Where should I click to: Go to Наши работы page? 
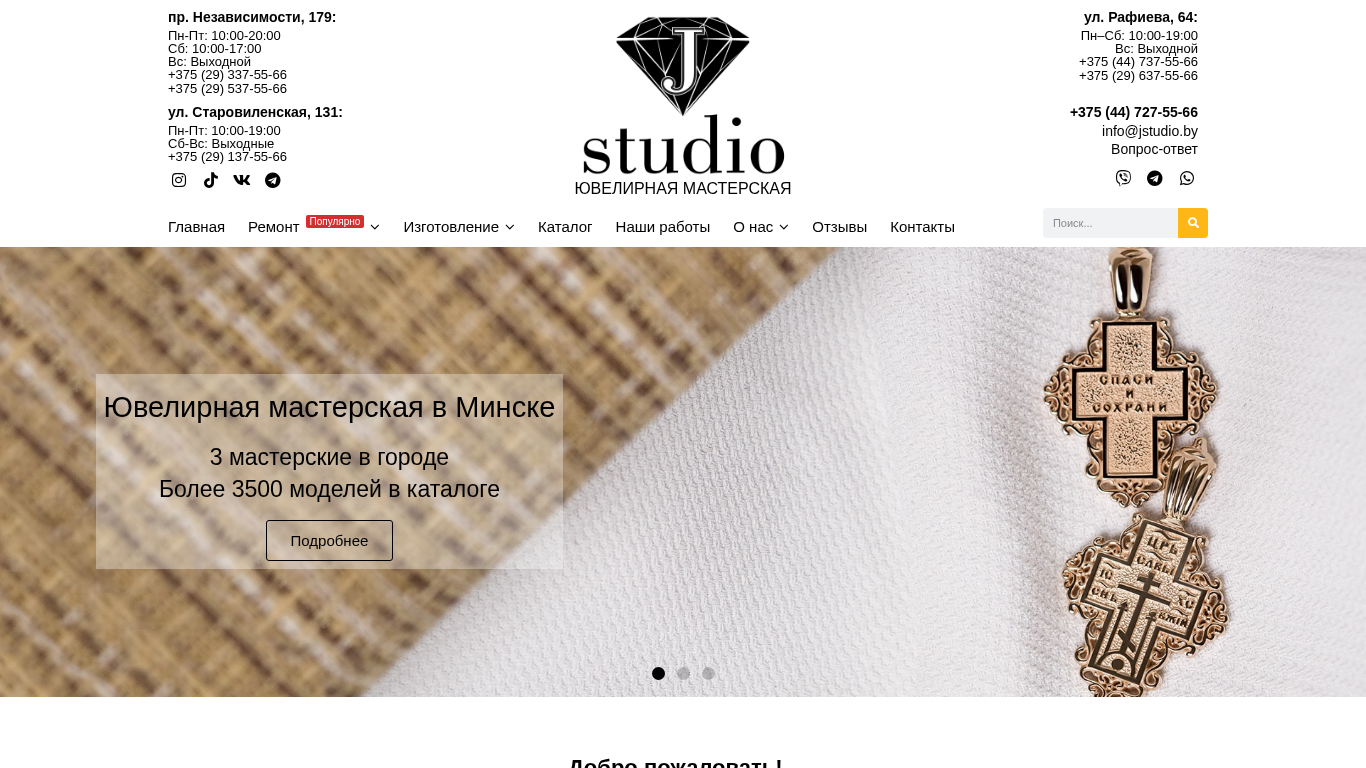pos(663,227)
